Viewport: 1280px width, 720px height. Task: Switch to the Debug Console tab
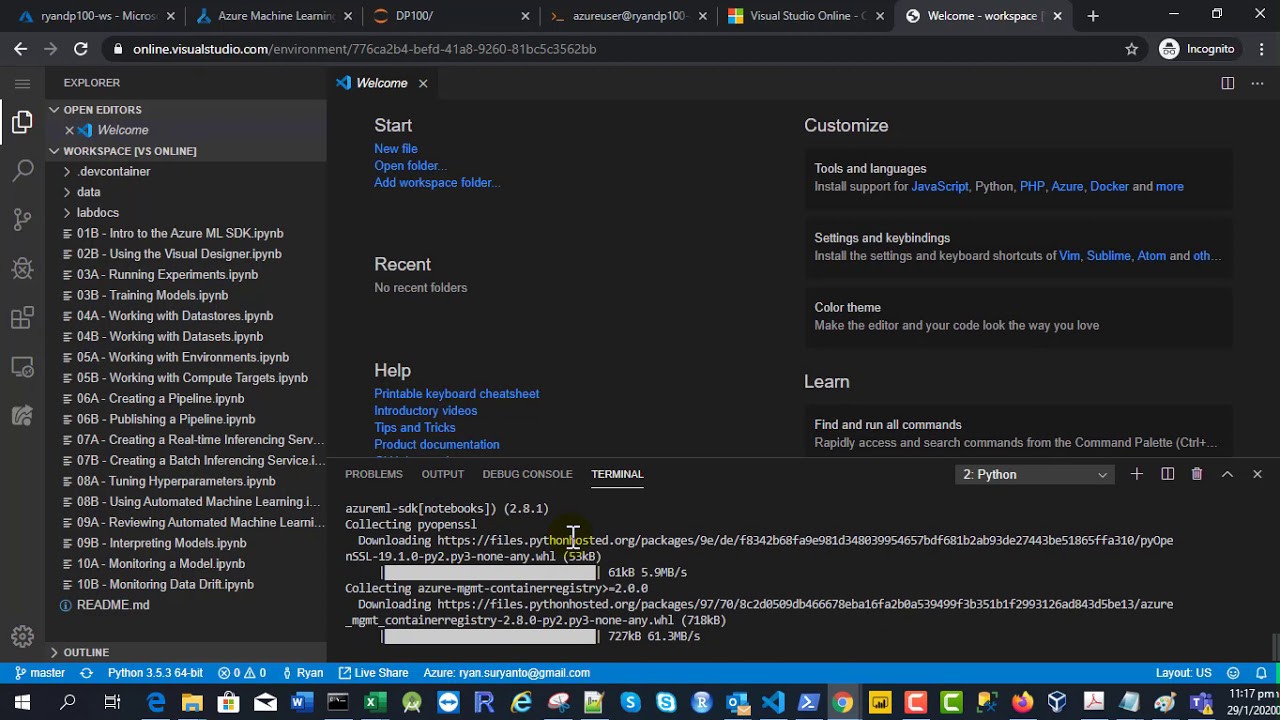pos(527,474)
